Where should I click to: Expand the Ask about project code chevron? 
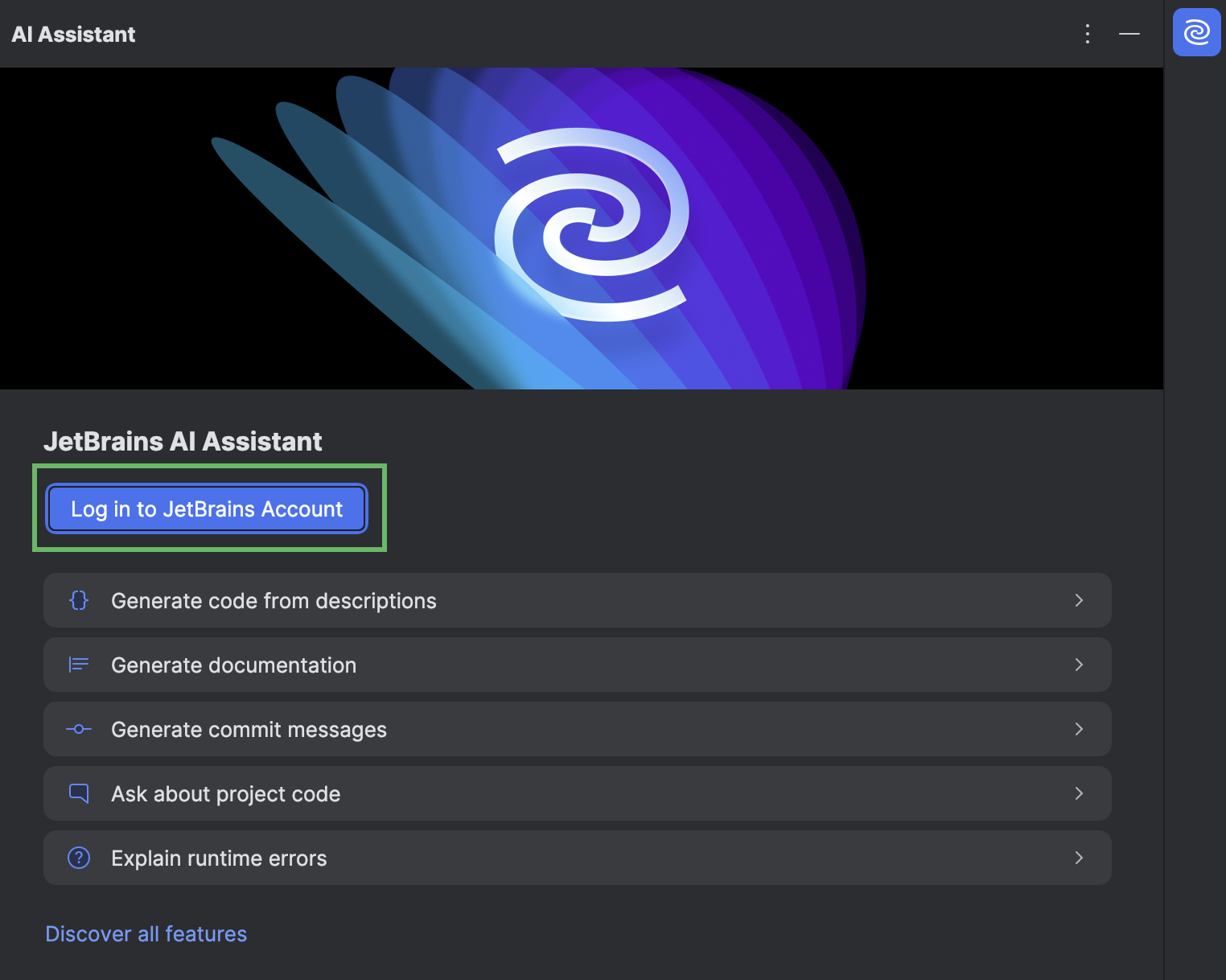[x=1080, y=793]
